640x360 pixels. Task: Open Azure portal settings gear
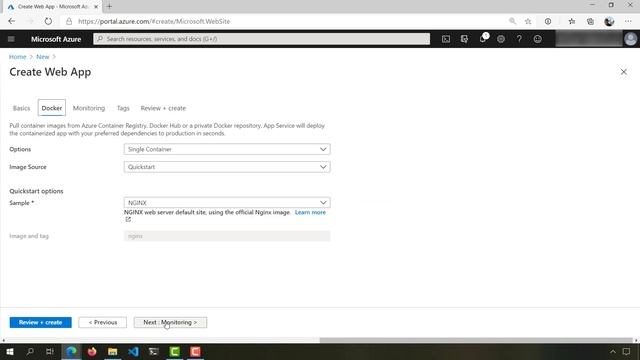click(501, 39)
